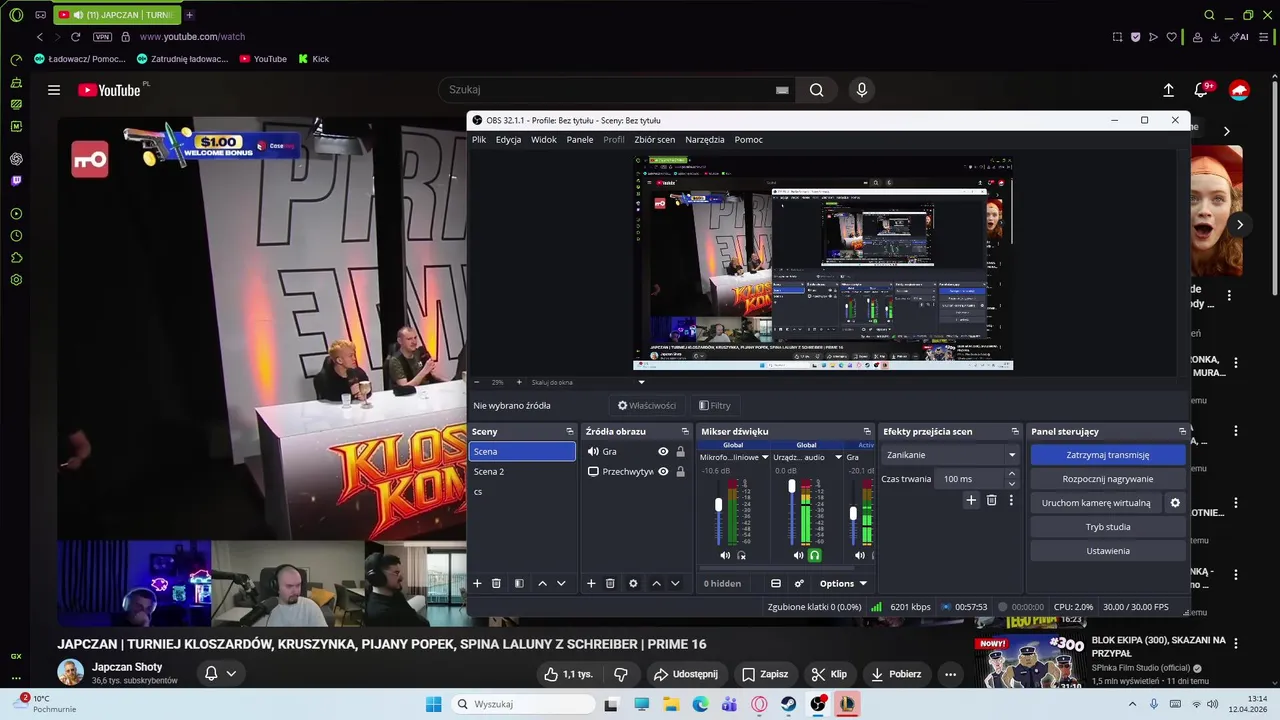Viewport: 1280px width, 720px height.
Task: Move source down in Źródła obrazu
Action: 675,583
